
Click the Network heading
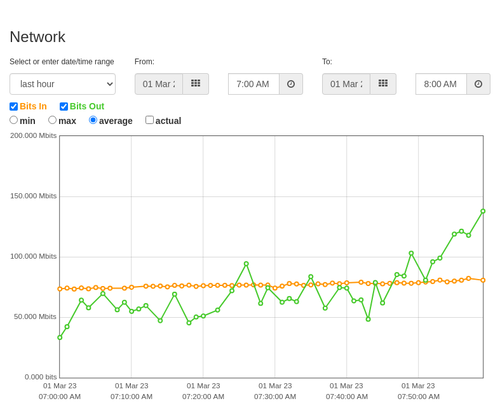click(x=37, y=37)
